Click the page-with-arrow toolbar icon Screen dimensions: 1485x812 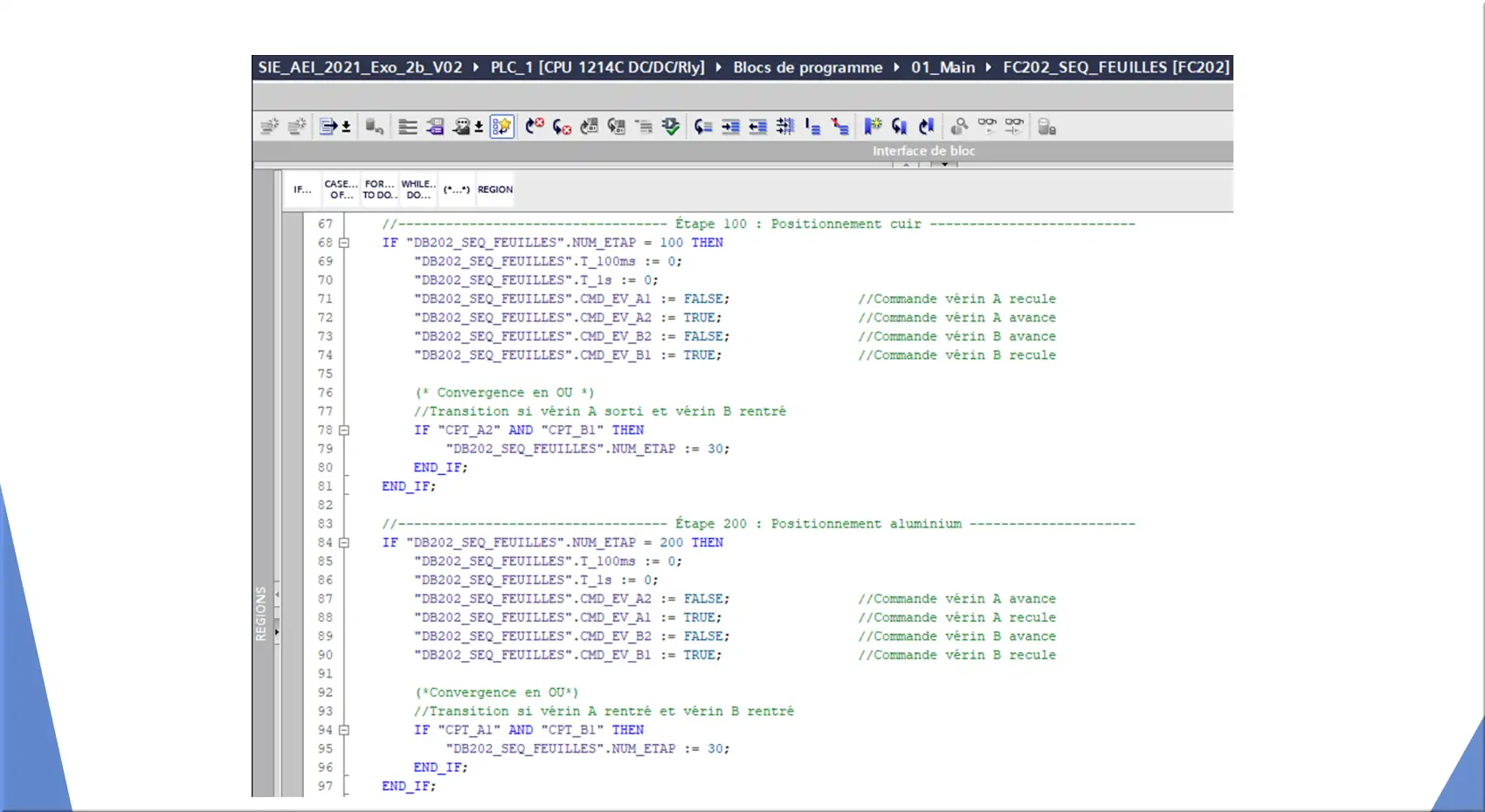328,127
